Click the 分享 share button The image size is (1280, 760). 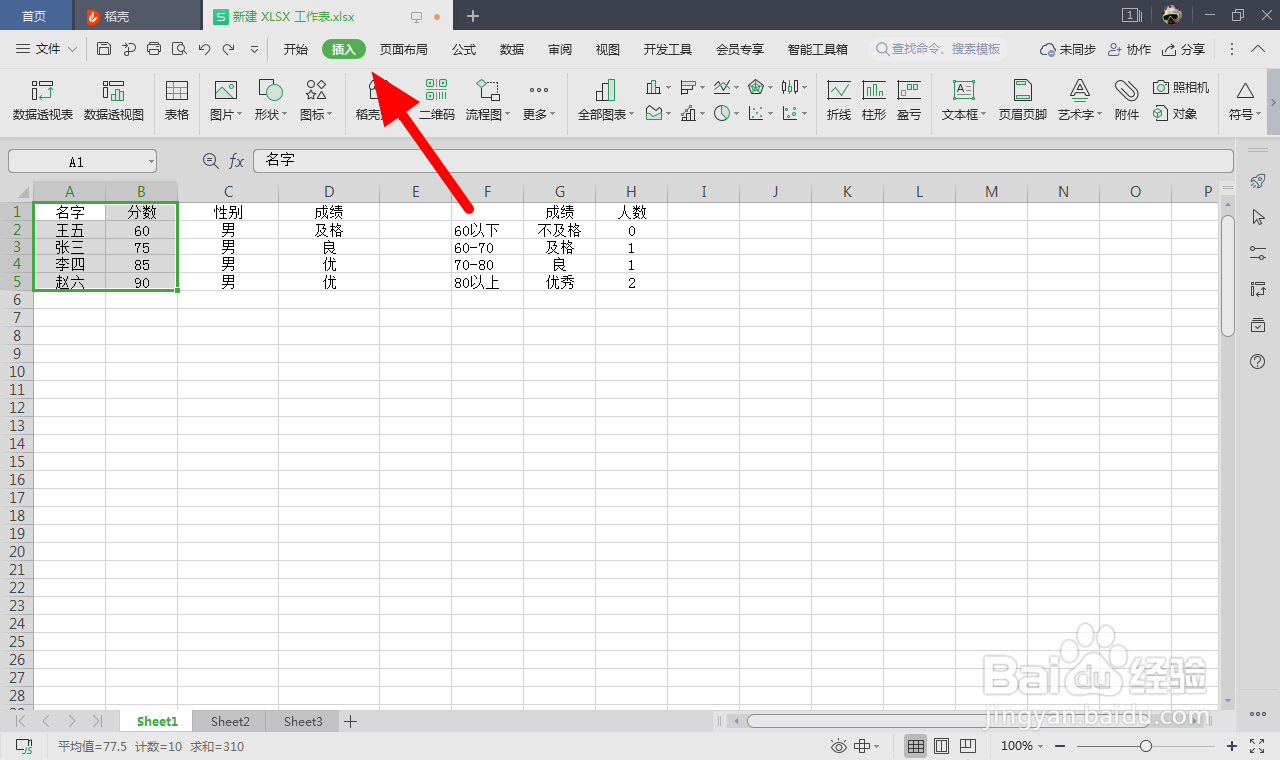pyautogui.click(x=1184, y=49)
